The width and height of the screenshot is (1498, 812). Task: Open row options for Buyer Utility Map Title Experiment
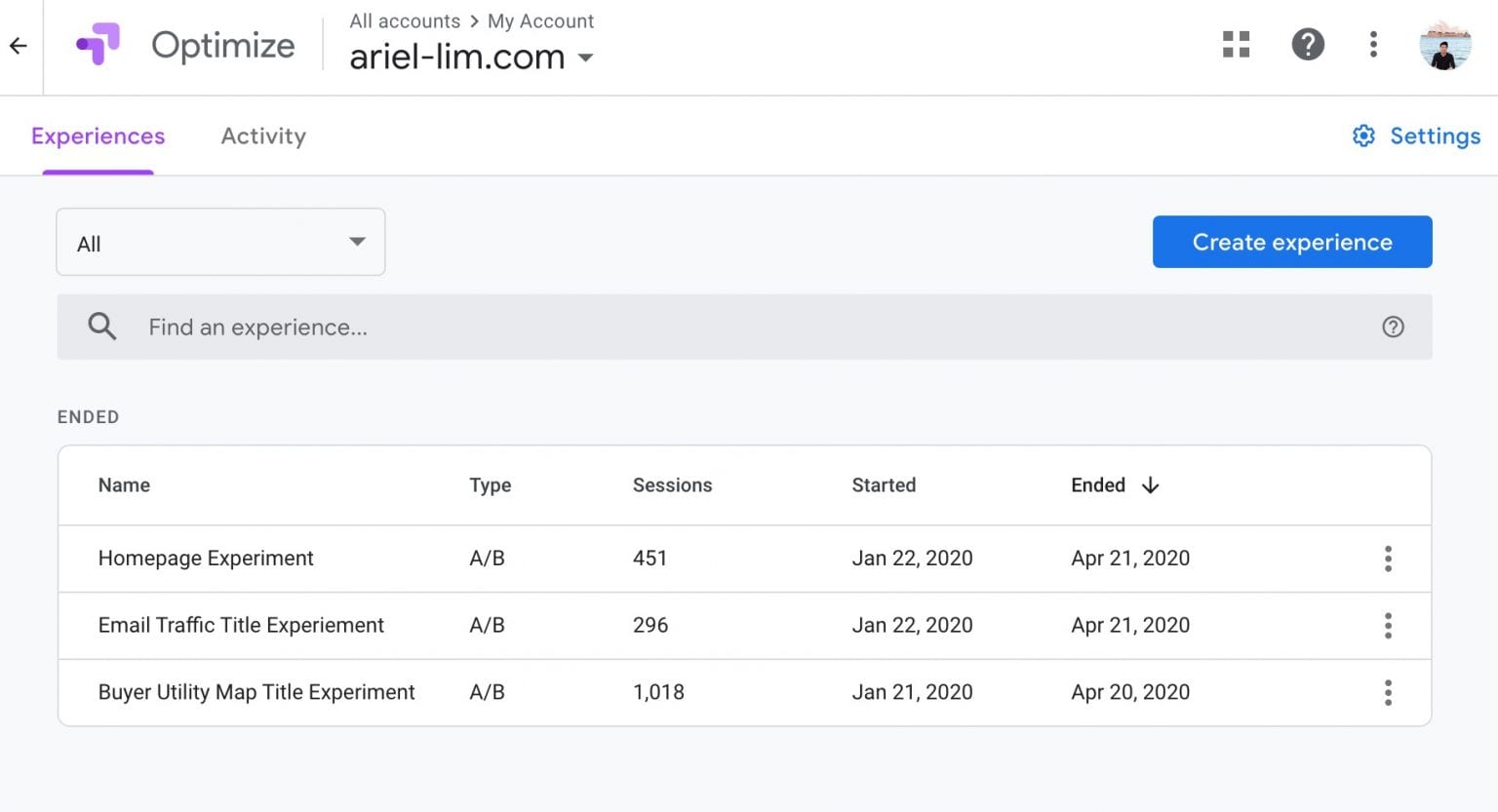pyautogui.click(x=1388, y=692)
